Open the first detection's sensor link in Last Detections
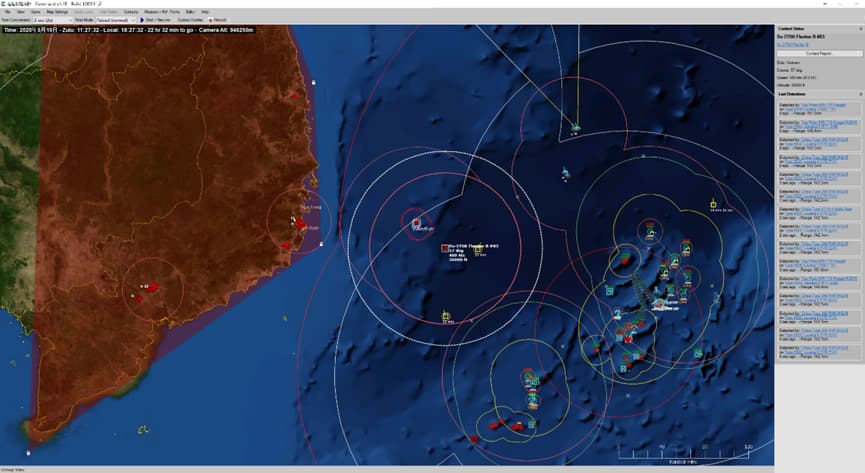 click(823, 105)
